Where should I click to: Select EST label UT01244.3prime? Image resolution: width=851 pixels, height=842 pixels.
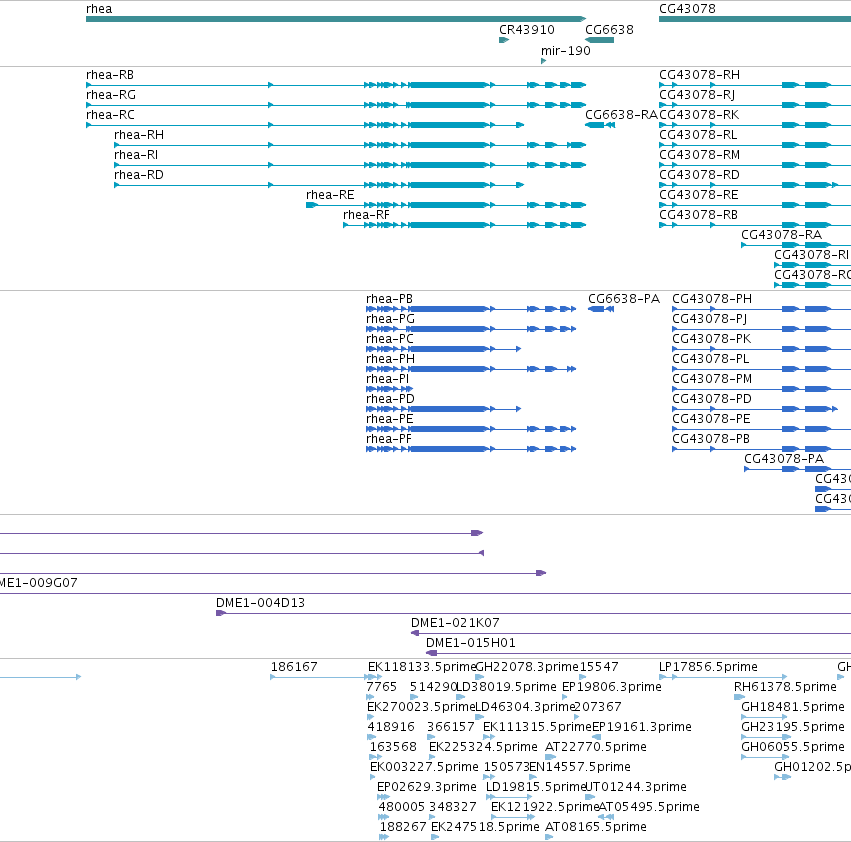[x=636, y=787]
